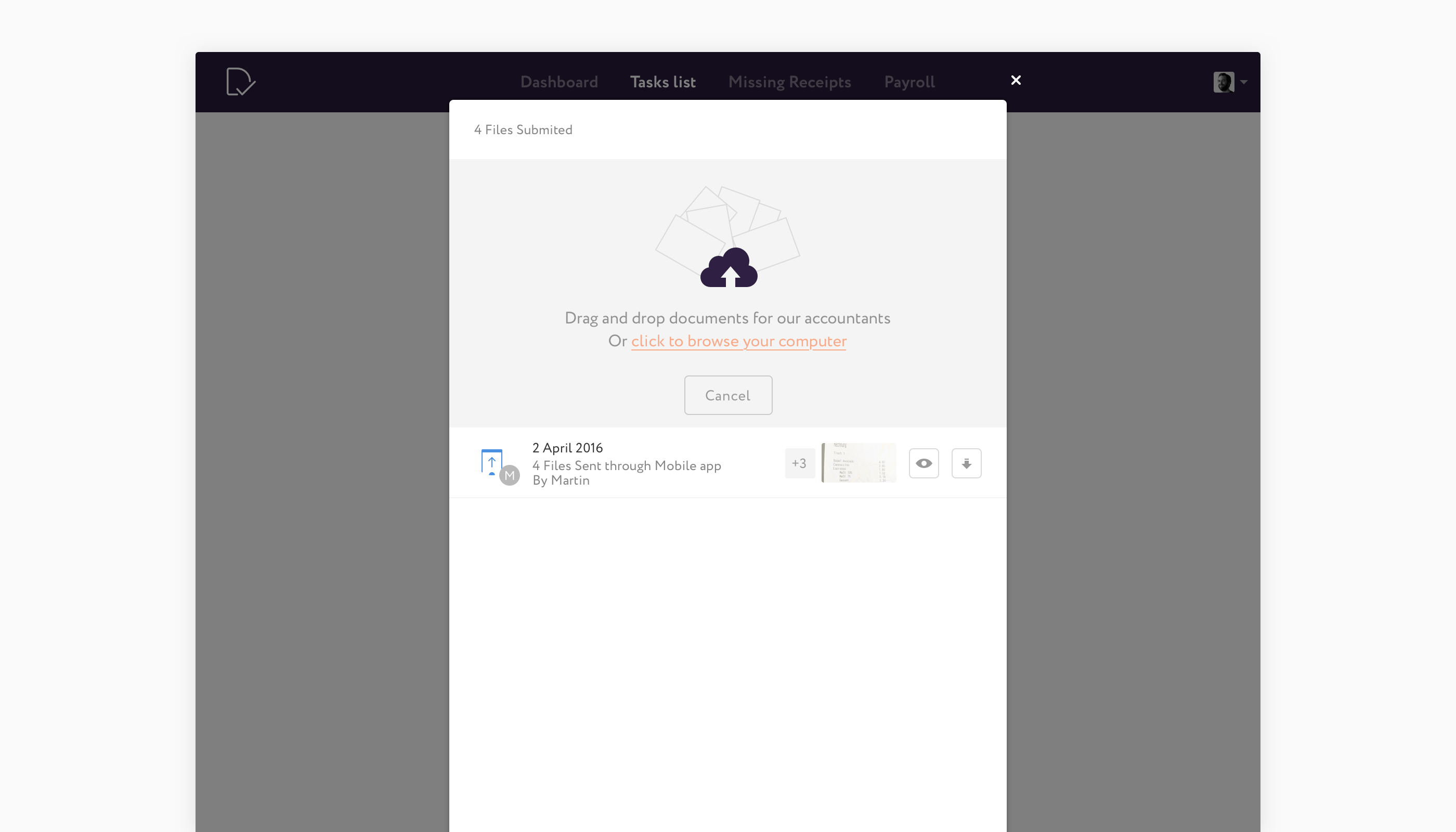Click browse your computer link
Viewport: 1456px width, 832px height.
[738, 341]
